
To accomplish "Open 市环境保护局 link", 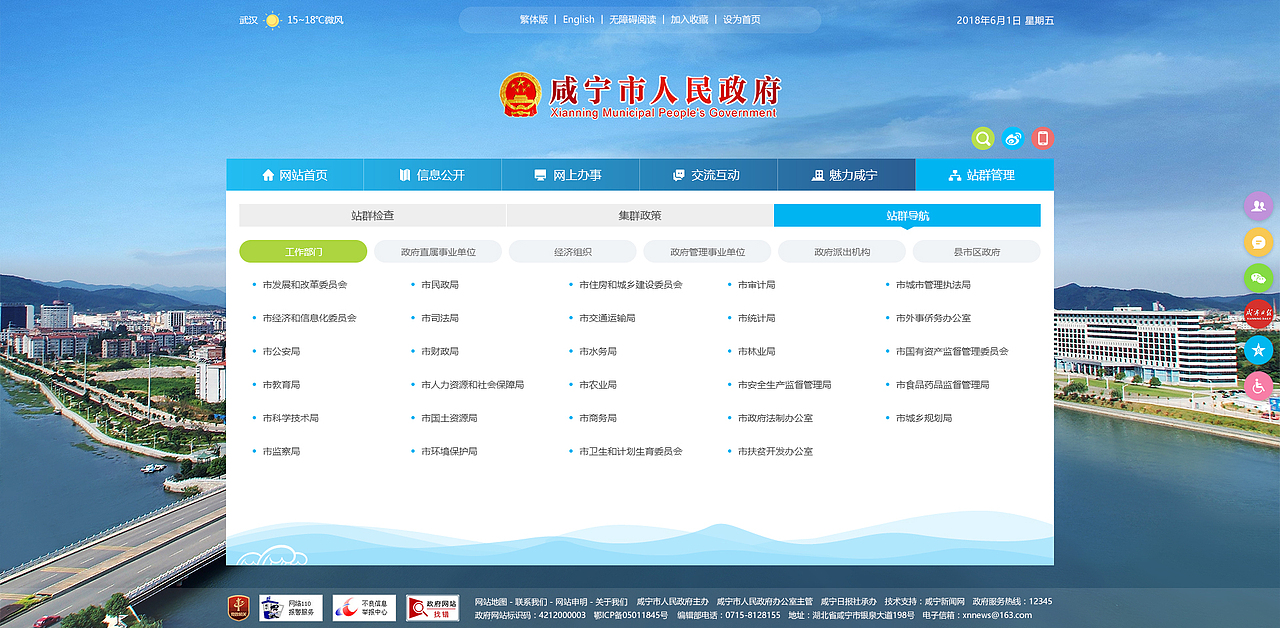I will [449, 452].
